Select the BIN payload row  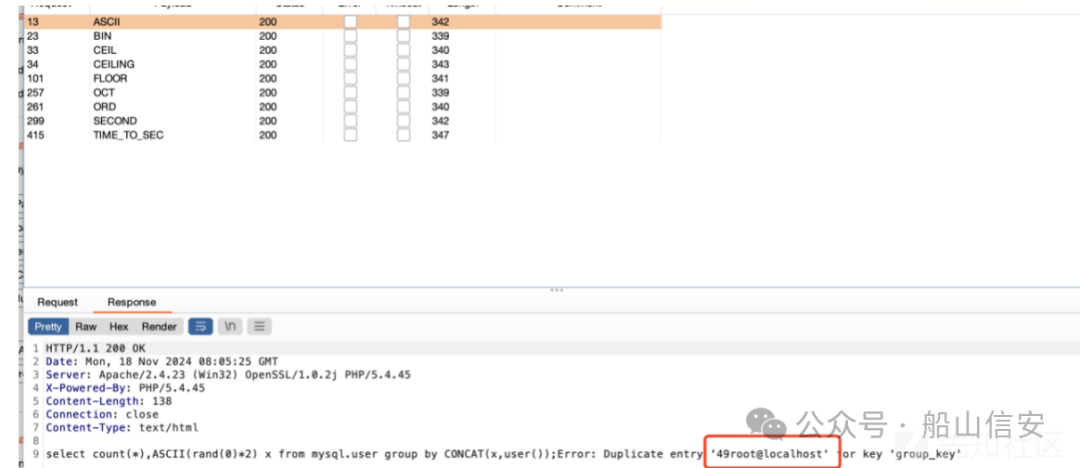click(343, 36)
